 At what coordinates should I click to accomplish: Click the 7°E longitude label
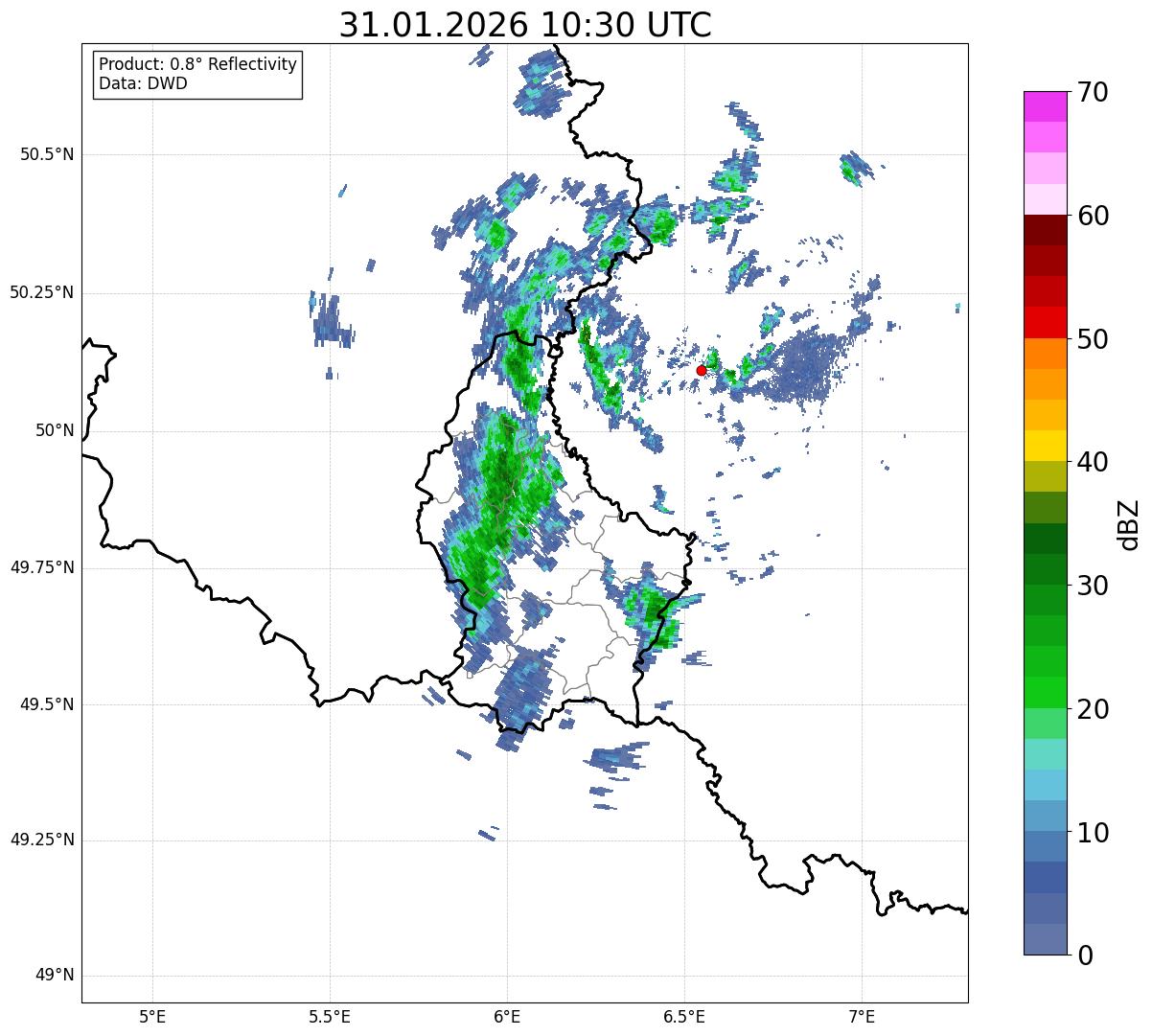(x=862, y=1017)
